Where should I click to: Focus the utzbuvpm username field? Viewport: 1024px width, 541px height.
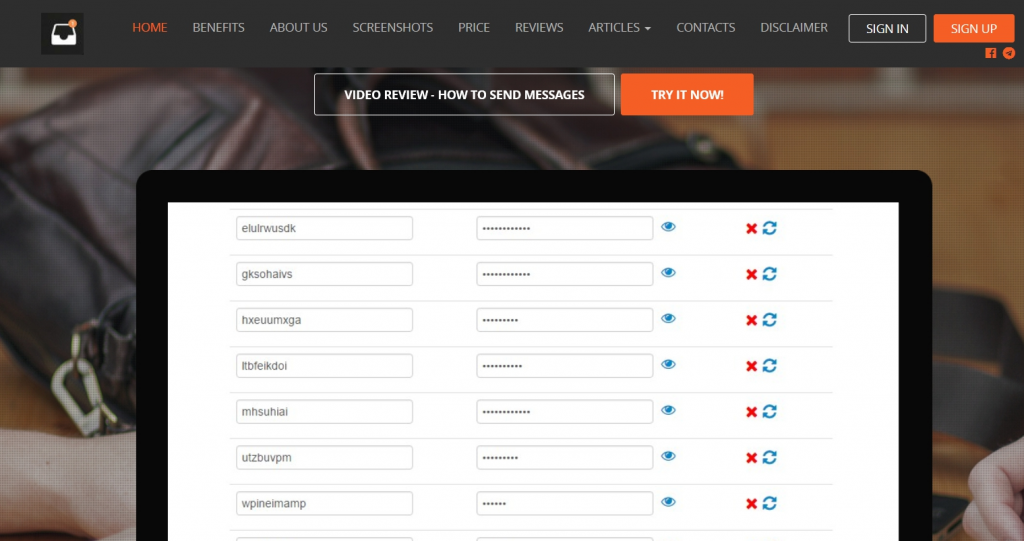tap(325, 457)
